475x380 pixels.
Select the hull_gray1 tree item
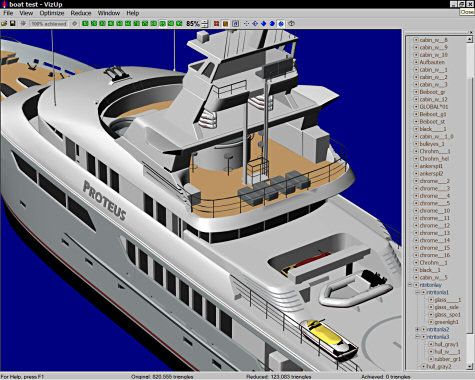coord(447,344)
